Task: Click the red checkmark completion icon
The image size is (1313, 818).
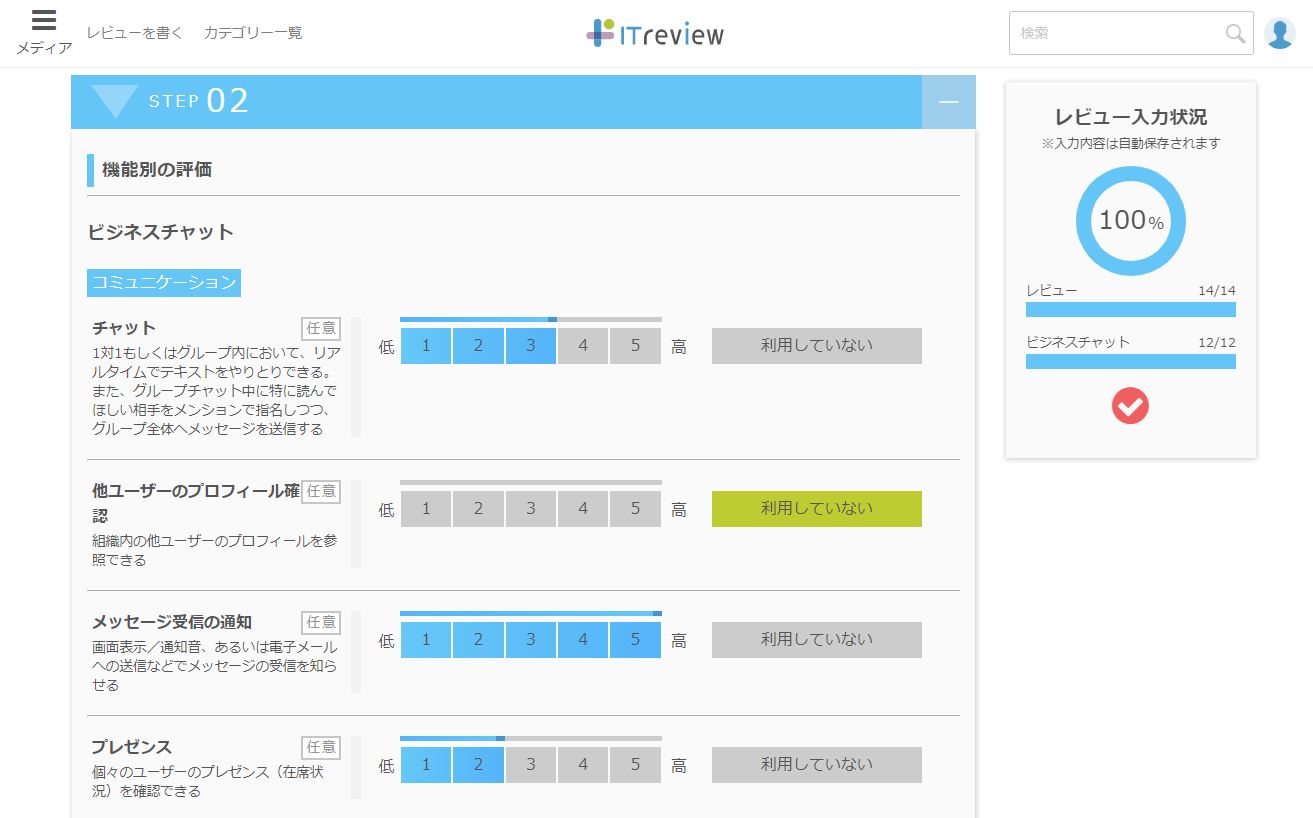Action: [1130, 406]
